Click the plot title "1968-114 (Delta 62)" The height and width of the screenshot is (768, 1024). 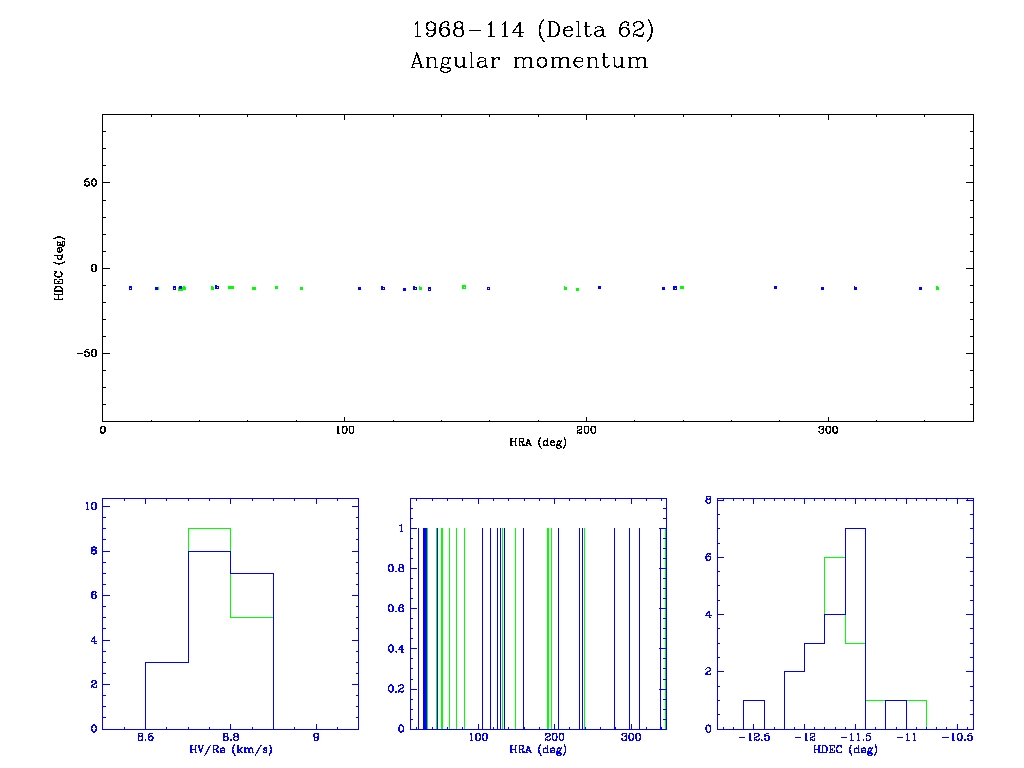click(x=532, y=30)
